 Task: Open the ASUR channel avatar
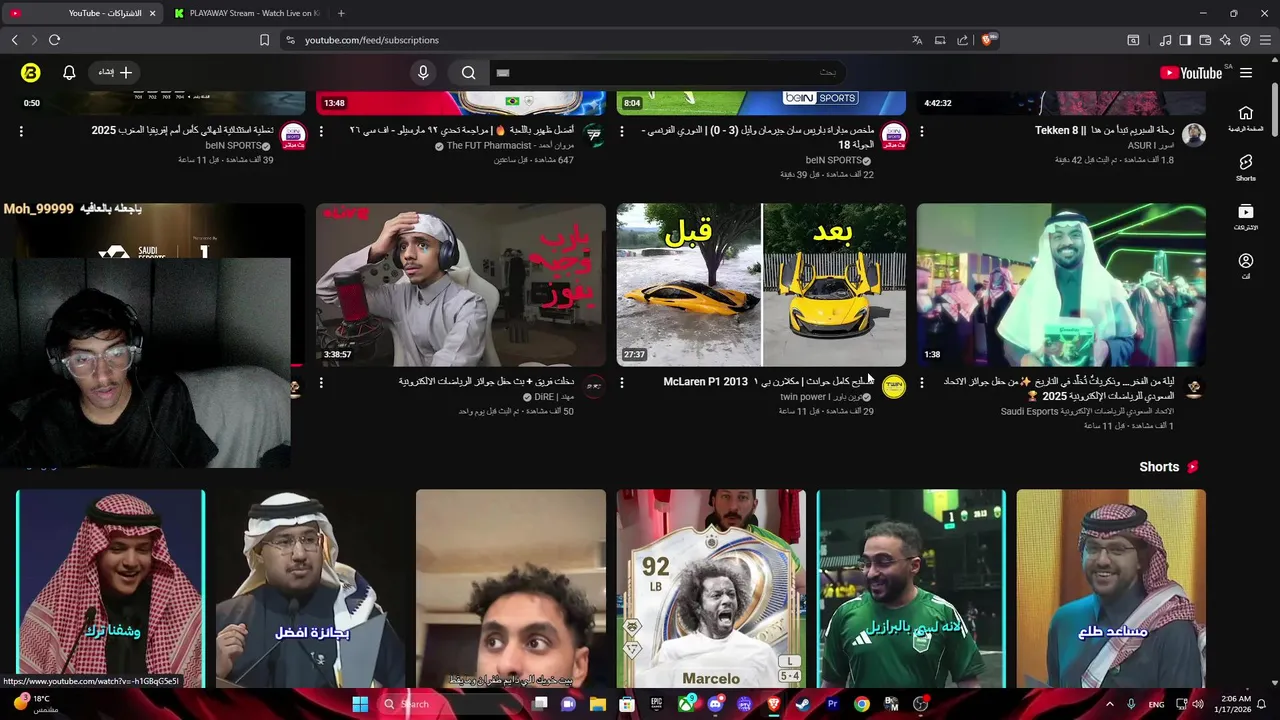[1194, 136]
